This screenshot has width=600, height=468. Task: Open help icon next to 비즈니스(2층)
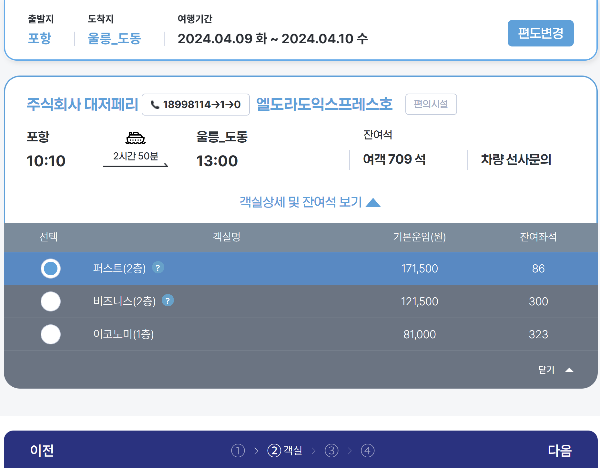168,300
